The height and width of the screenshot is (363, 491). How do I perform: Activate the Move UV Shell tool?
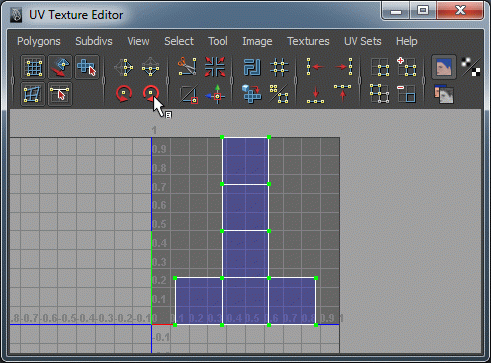(x=87, y=67)
